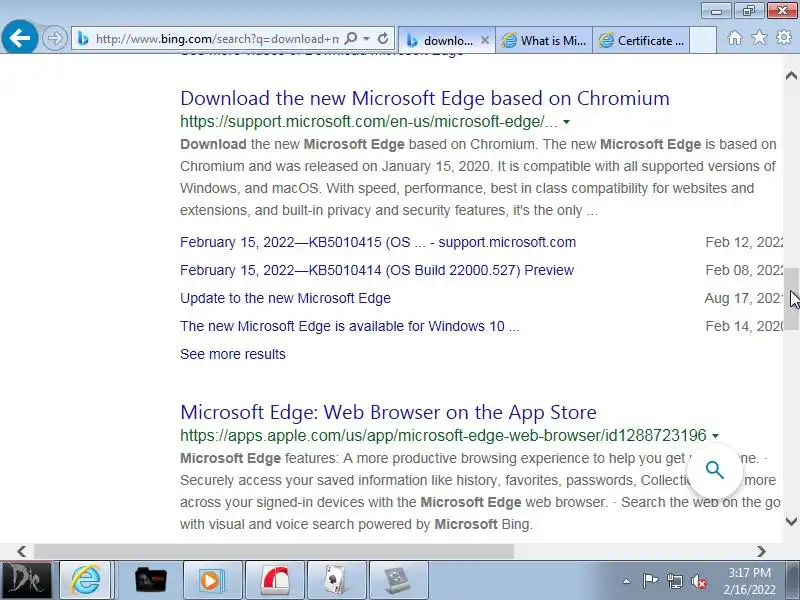This screenshot has width=800, height=600.
Task: Open the Solitaire cards taskbar icon
Action: pos(336,580)
